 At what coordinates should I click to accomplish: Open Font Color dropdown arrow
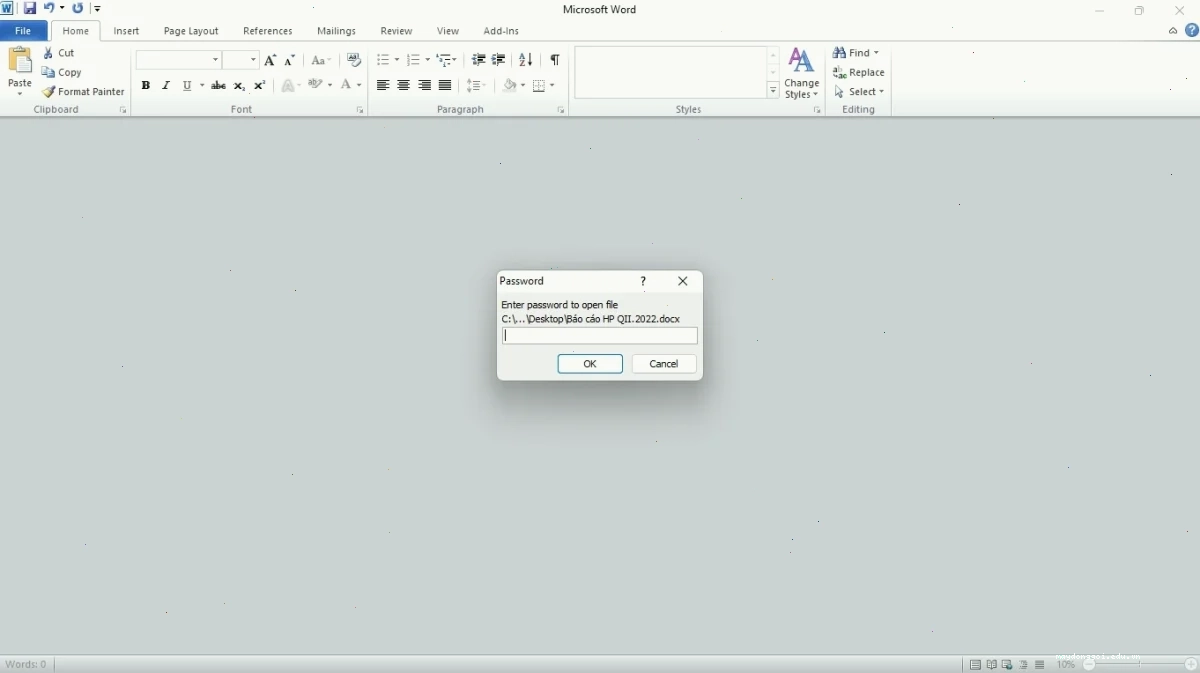359,86
